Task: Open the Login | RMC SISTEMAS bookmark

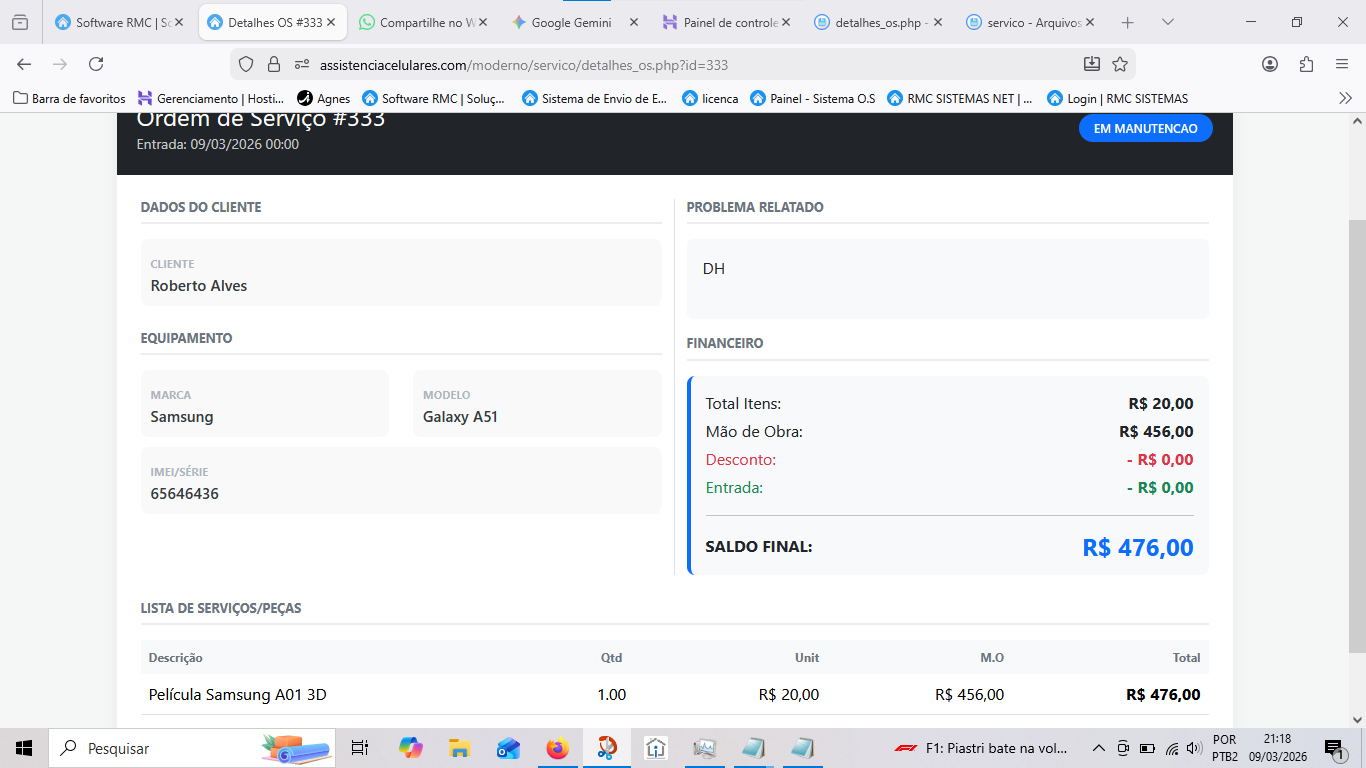Action: [x=1117, y=98]
